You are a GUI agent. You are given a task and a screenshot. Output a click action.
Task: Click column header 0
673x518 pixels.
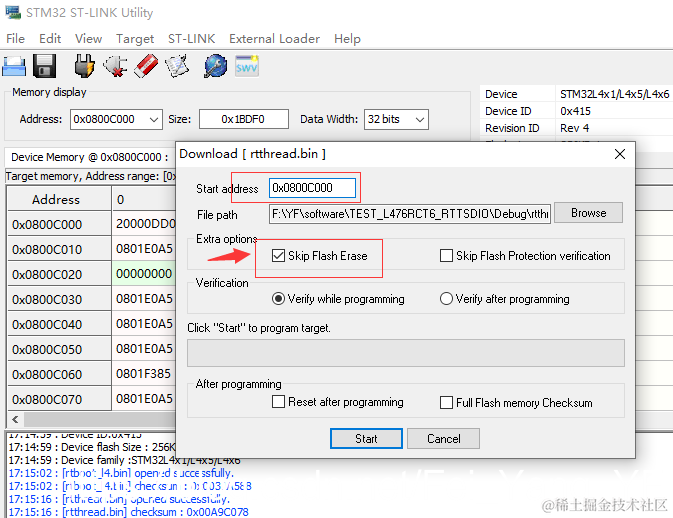tap(144, 199)
